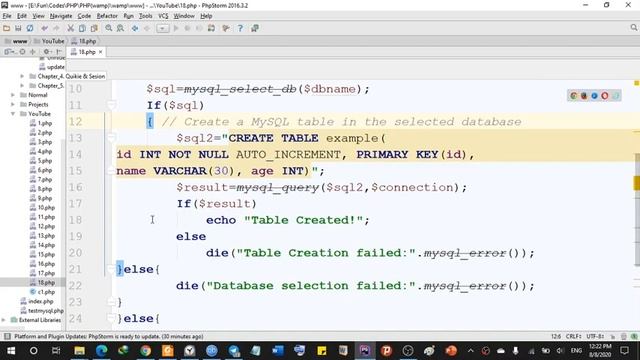The image size is (640, 360).
Task: Open the Edit menu
Action: point(22,16)
